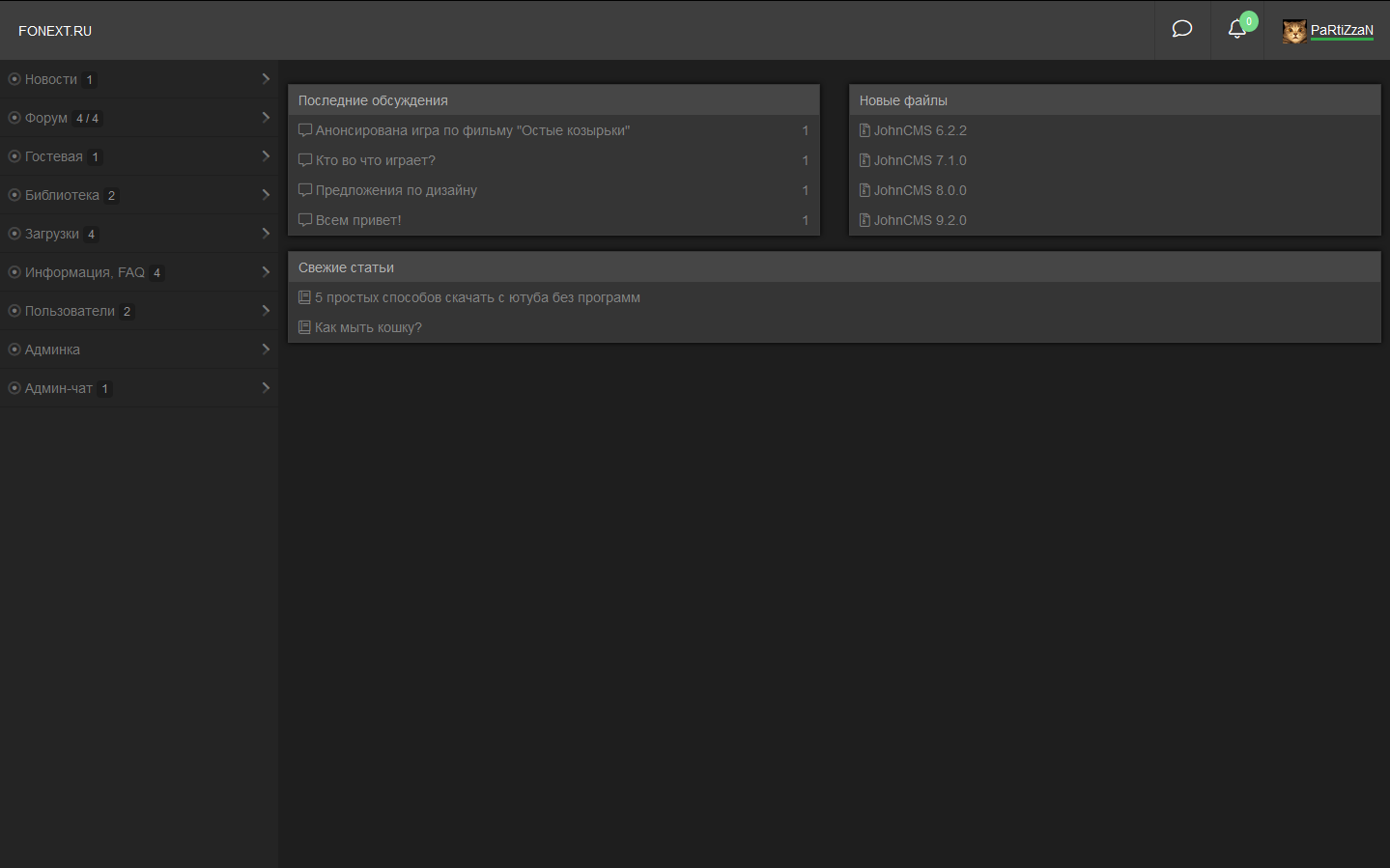This screenshot has height=868, width=1390.
Task: Click the FONEXT.RU site logo
Action: tap(55, 31)
